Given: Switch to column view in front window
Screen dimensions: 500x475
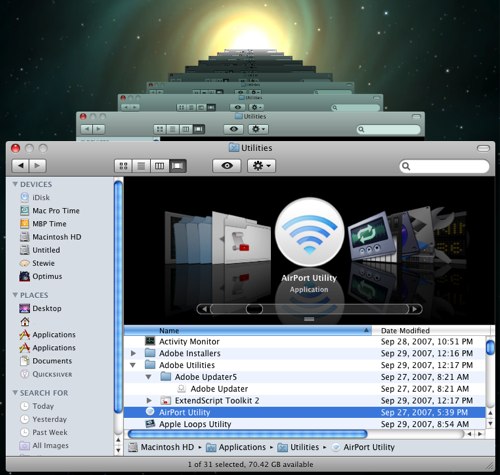Looking at the screenshot, I should 159,166.
